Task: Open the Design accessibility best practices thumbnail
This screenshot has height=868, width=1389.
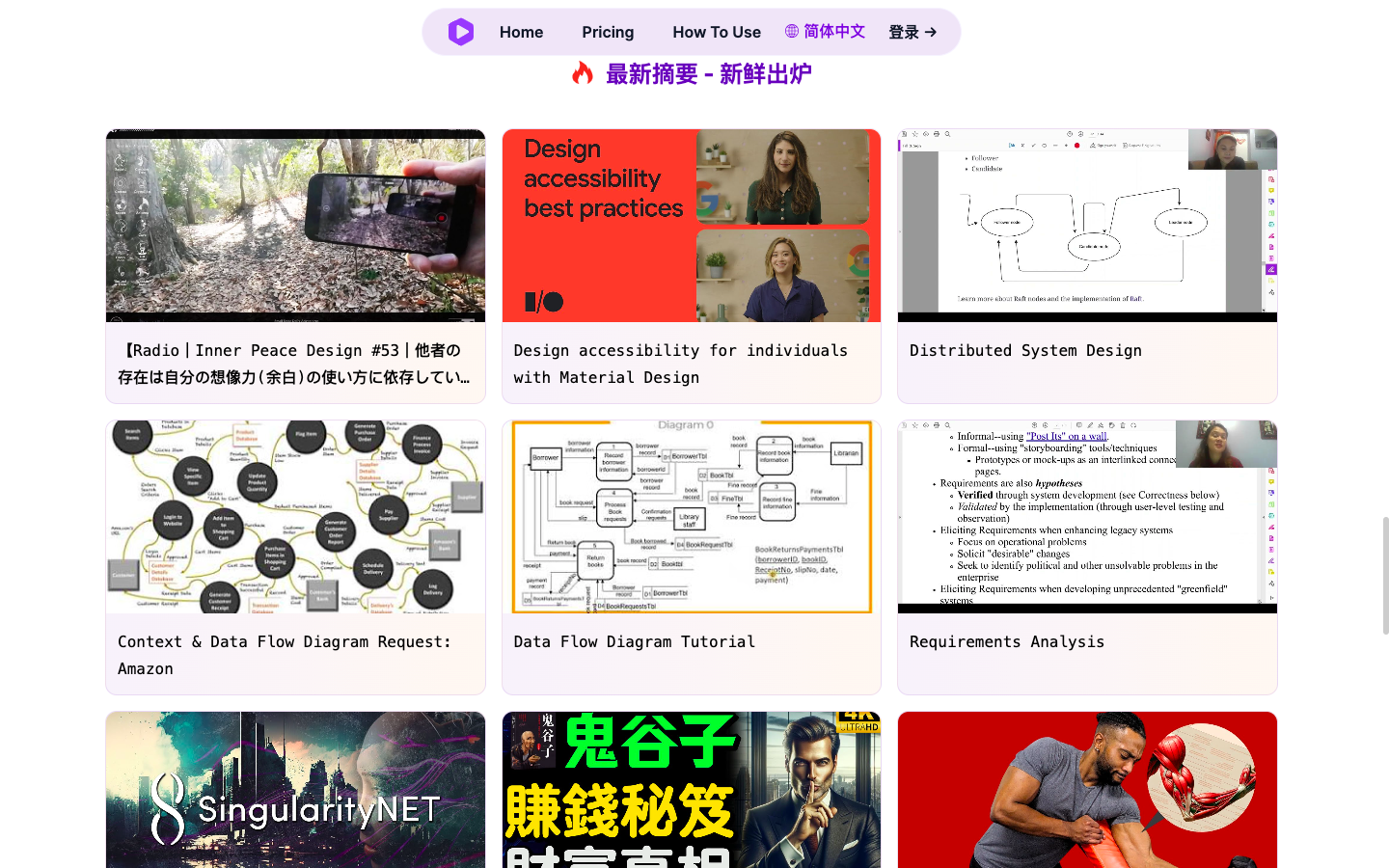Action: click(692, 226)
